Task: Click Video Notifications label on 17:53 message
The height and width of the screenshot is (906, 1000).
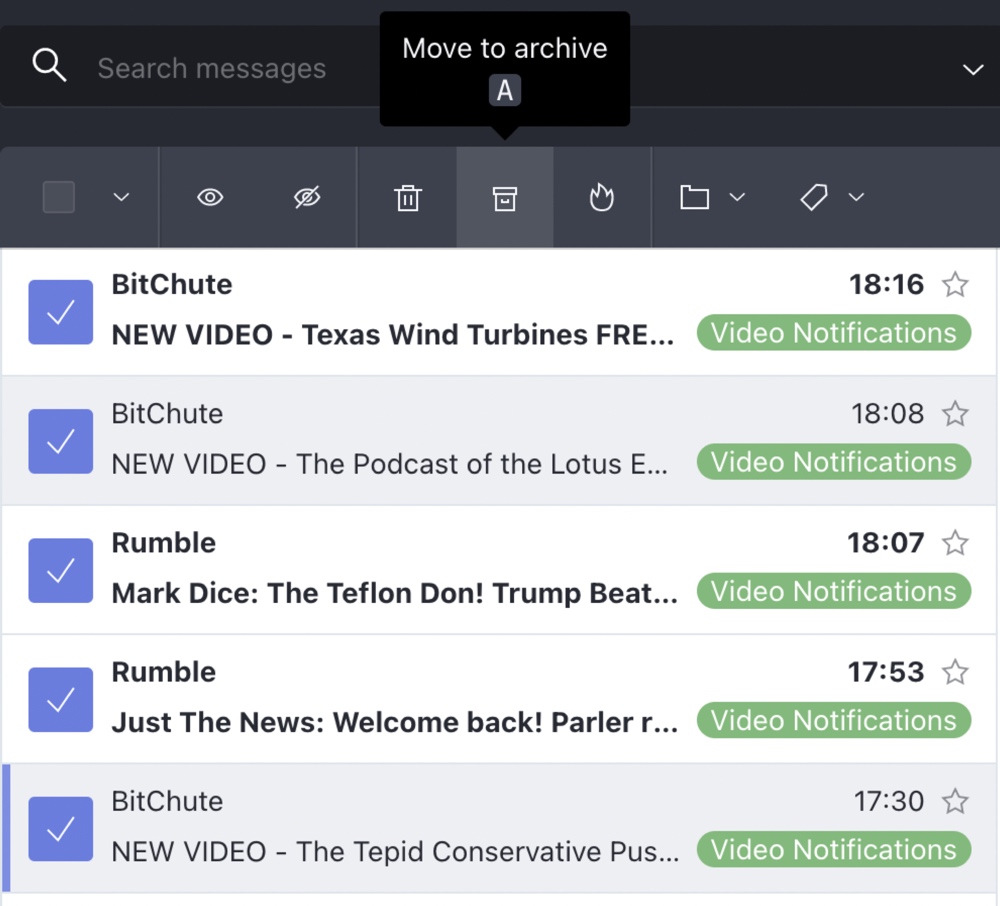Action: (x=834, y=720)
